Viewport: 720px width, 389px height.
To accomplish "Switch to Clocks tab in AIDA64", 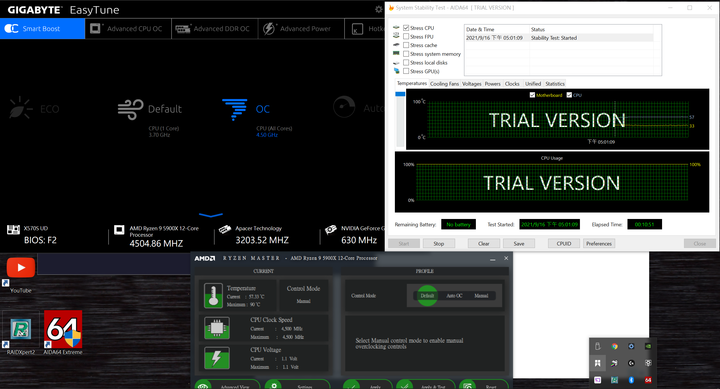I will [x=512, y=84].
